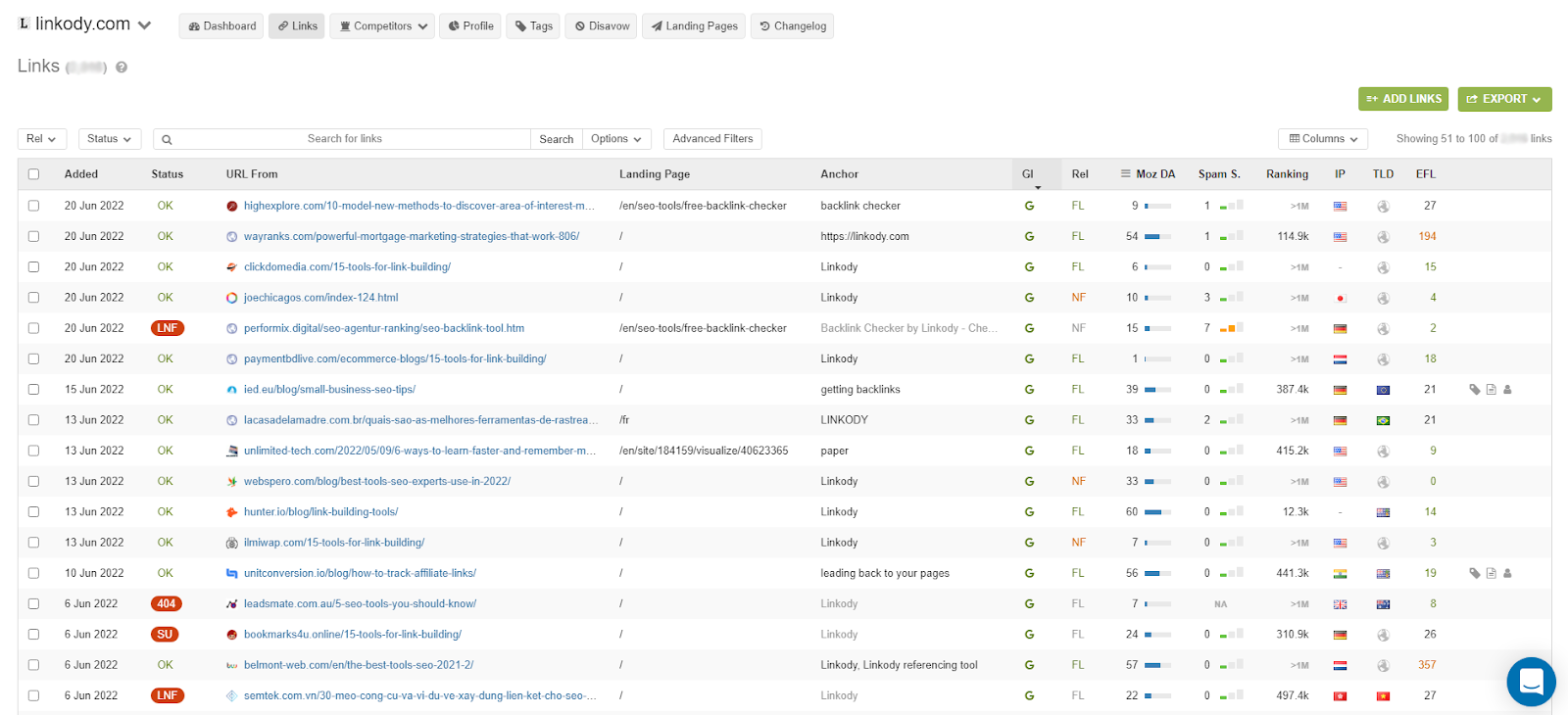Click the Moz DA column menu icon
This screenshot has height=715, width=1568.
1126,174
